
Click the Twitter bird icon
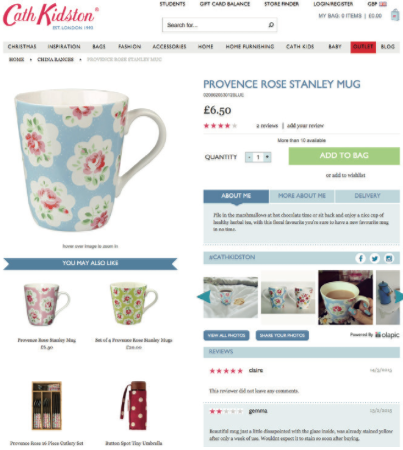pos(374,258)
